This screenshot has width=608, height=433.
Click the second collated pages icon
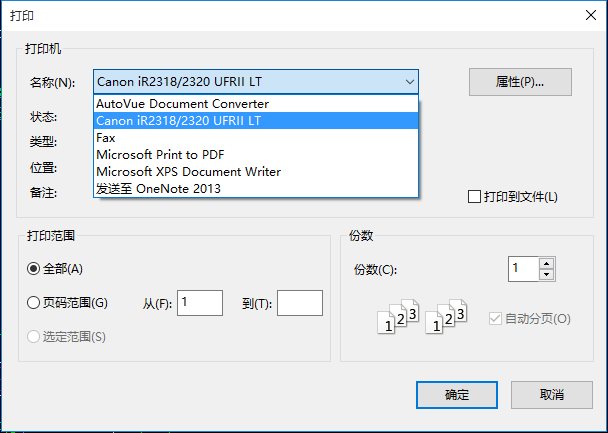click(446, 316)
